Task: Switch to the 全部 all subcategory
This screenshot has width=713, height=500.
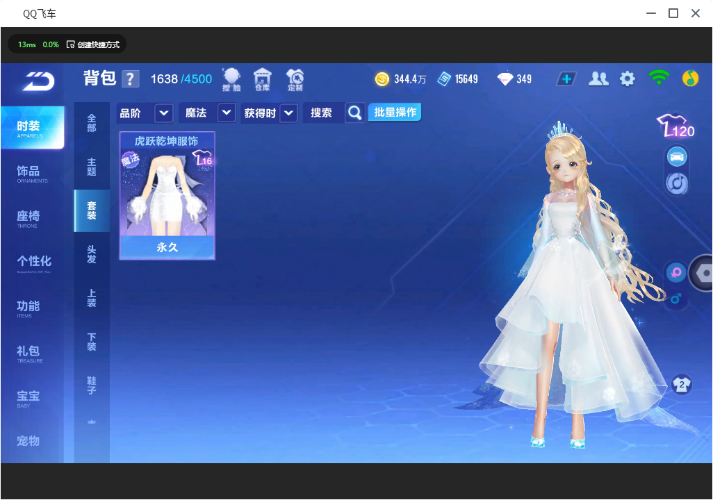Action: click(x=92, y=123)
